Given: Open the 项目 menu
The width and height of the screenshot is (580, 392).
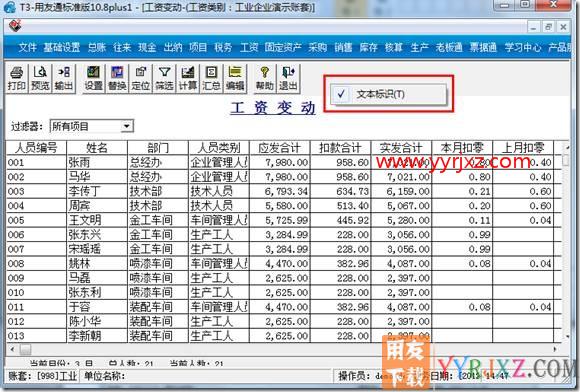Looking at the screenshot, I should 198,47.
